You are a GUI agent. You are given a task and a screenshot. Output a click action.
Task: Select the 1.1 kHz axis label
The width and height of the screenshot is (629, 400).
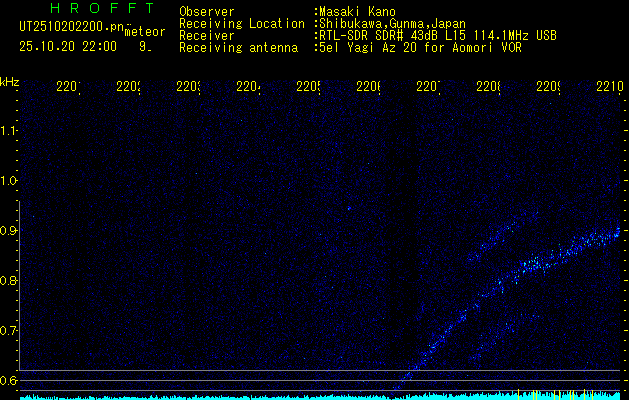point(8,130)
